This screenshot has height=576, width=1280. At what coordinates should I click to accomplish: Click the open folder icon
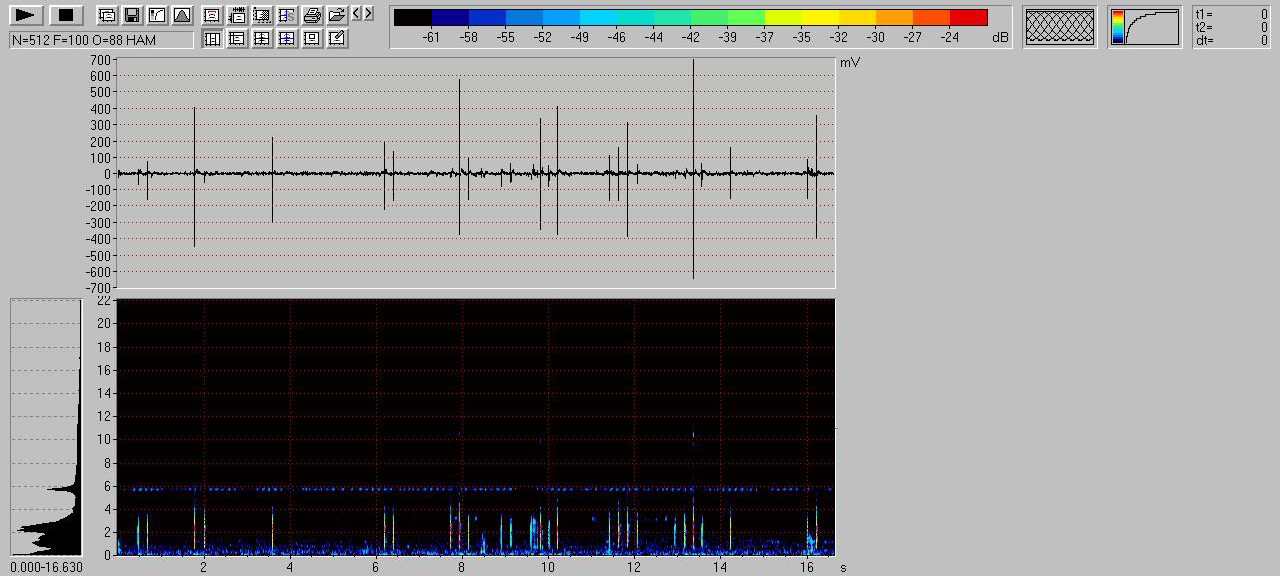(x=337, y=15)
